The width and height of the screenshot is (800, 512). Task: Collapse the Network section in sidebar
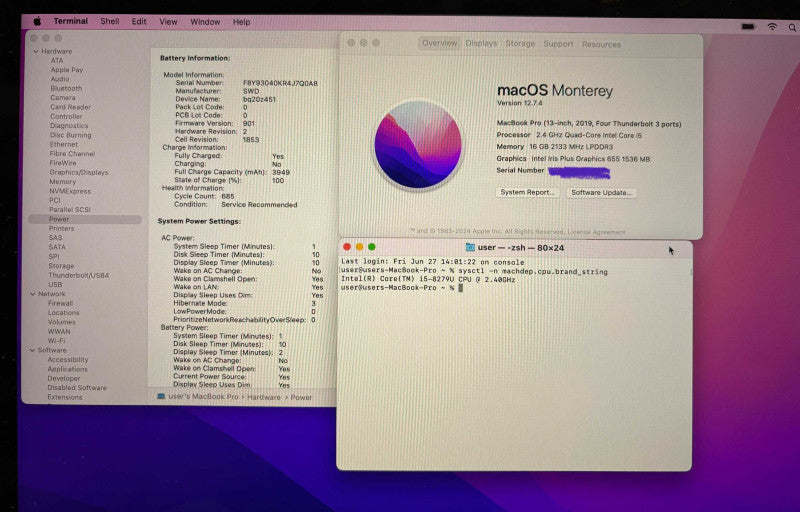click(33, 294)
